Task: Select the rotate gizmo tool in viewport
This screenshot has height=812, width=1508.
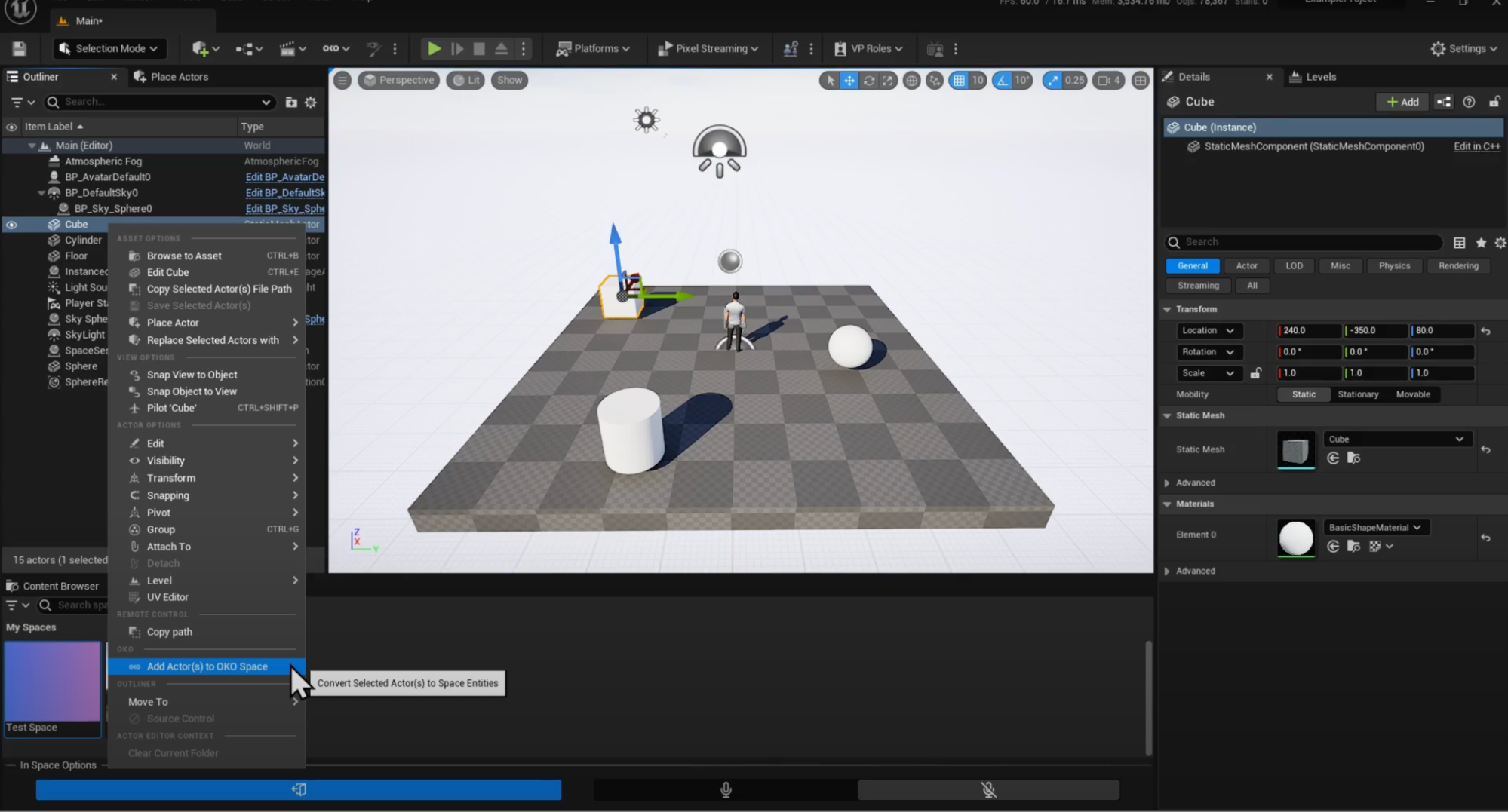Action: (x=869, y=81)
